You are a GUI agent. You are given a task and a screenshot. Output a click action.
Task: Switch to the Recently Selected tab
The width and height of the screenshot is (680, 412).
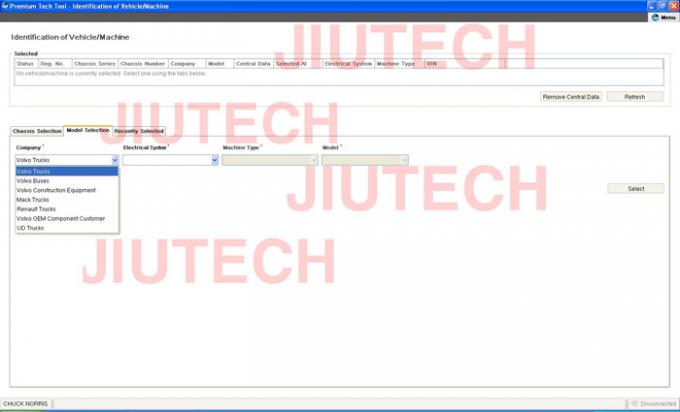pos(139,131)
